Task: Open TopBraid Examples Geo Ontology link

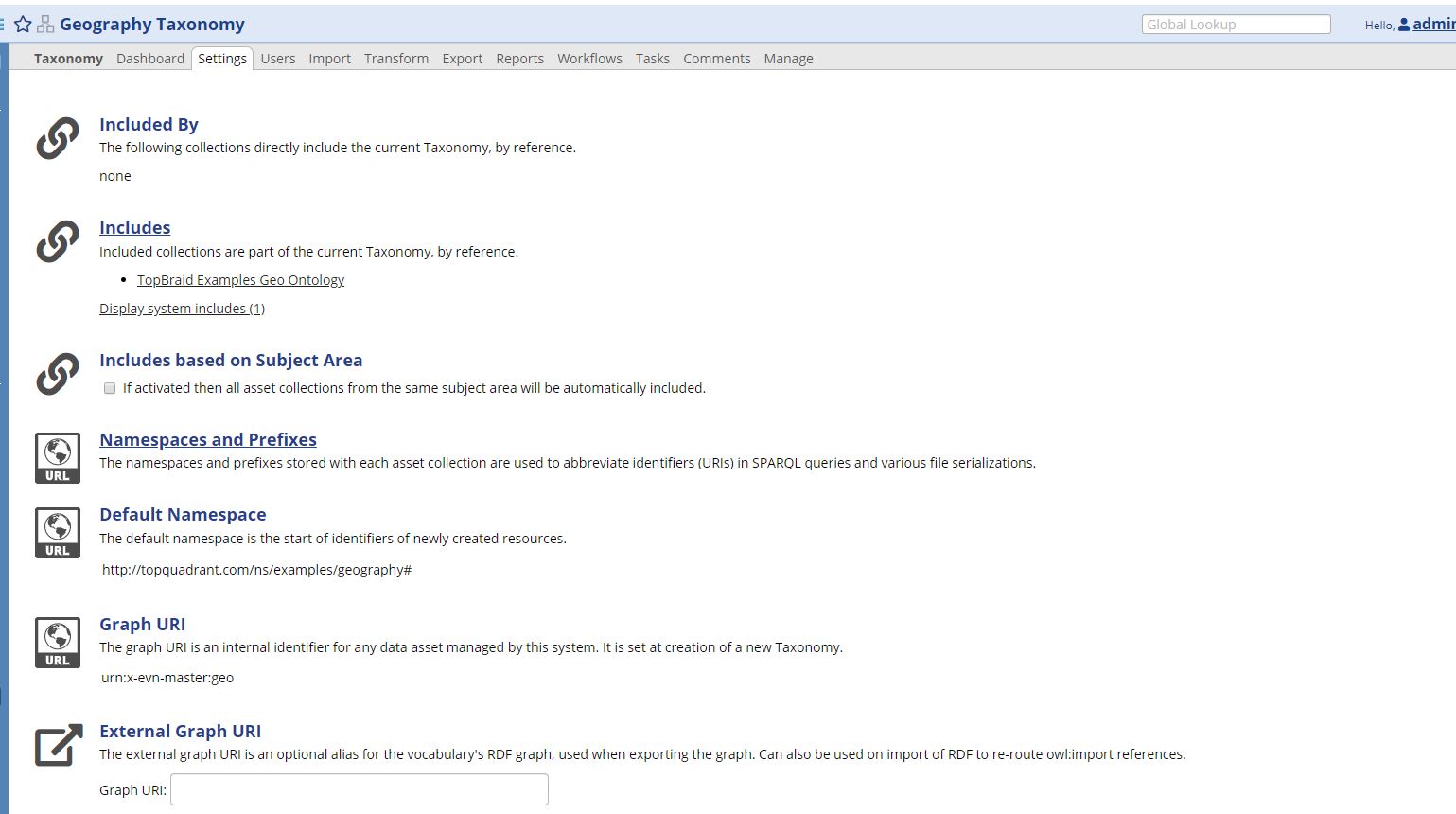Action: [x=240, y=280]
